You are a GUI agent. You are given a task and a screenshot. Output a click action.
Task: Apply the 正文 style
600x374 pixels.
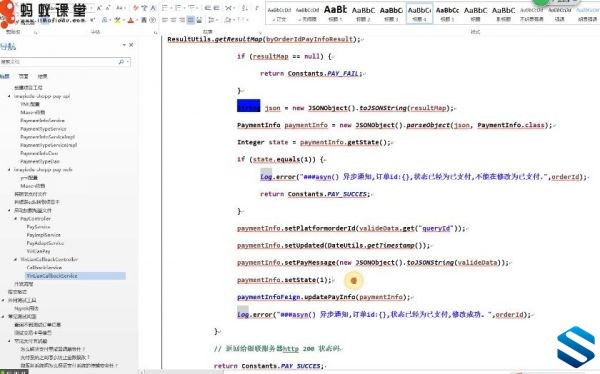[x=279, y=13]
